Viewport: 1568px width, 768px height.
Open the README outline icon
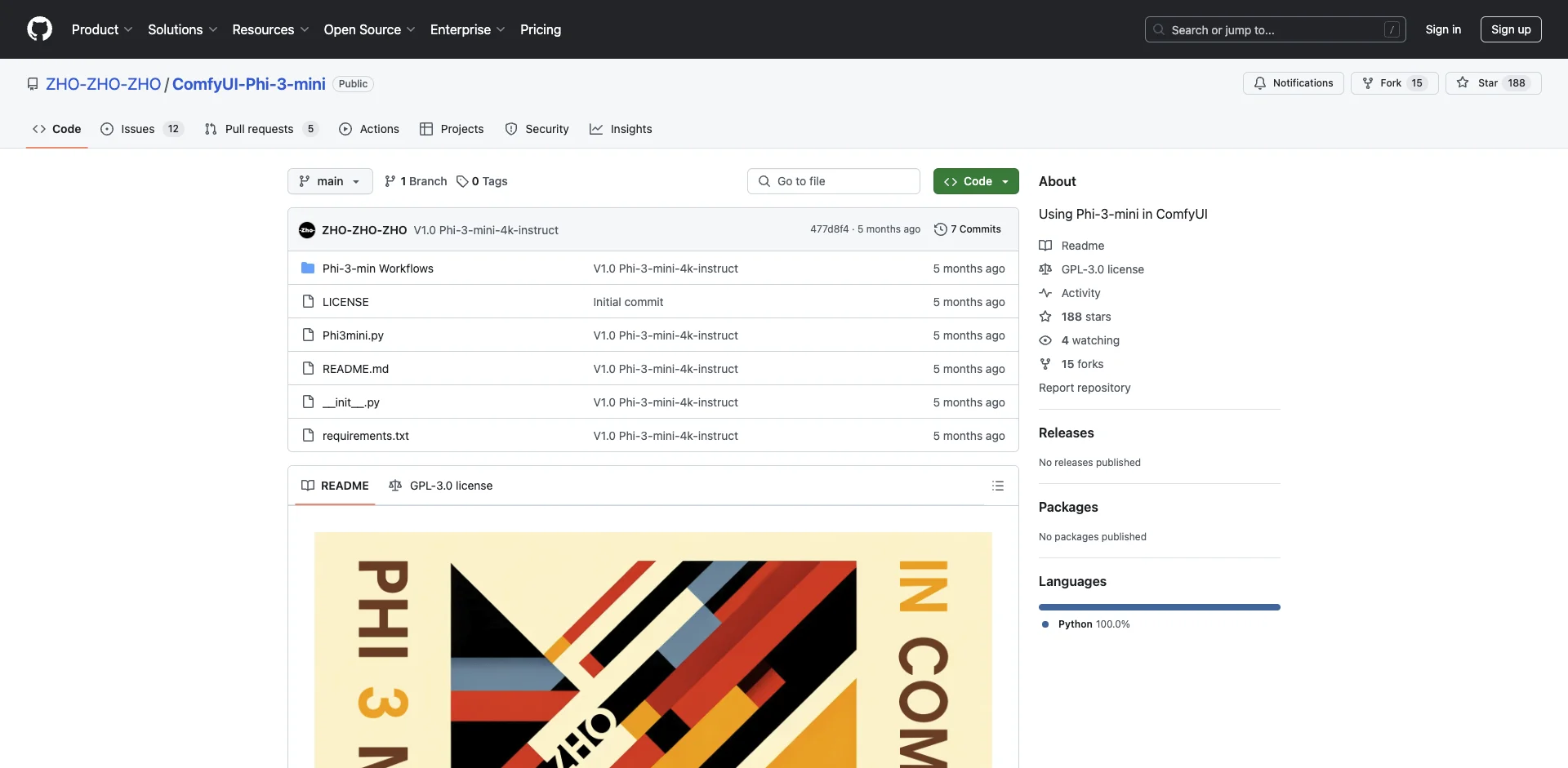[997, 486]
